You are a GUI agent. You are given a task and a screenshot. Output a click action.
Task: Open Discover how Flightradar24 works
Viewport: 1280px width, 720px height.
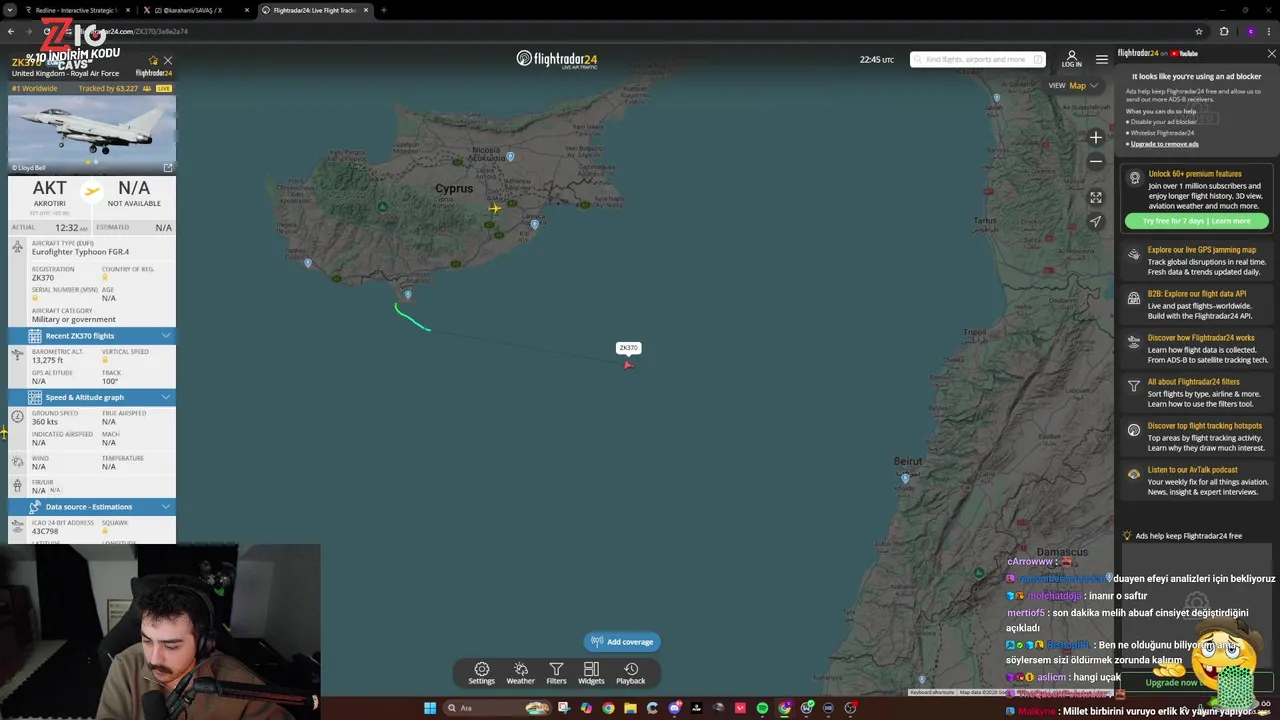coord(1198,349)
